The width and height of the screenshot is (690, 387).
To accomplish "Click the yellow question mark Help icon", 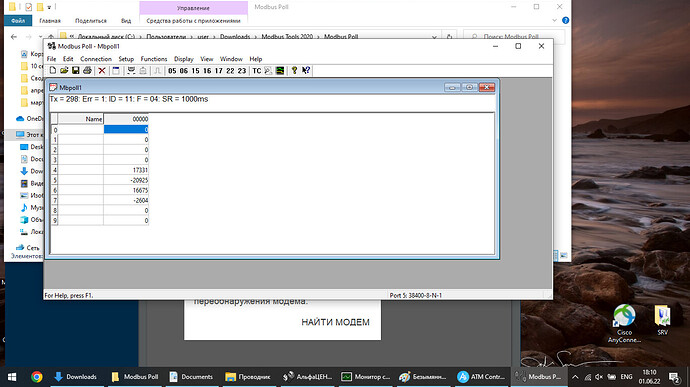I will click(x=294, y=70).
